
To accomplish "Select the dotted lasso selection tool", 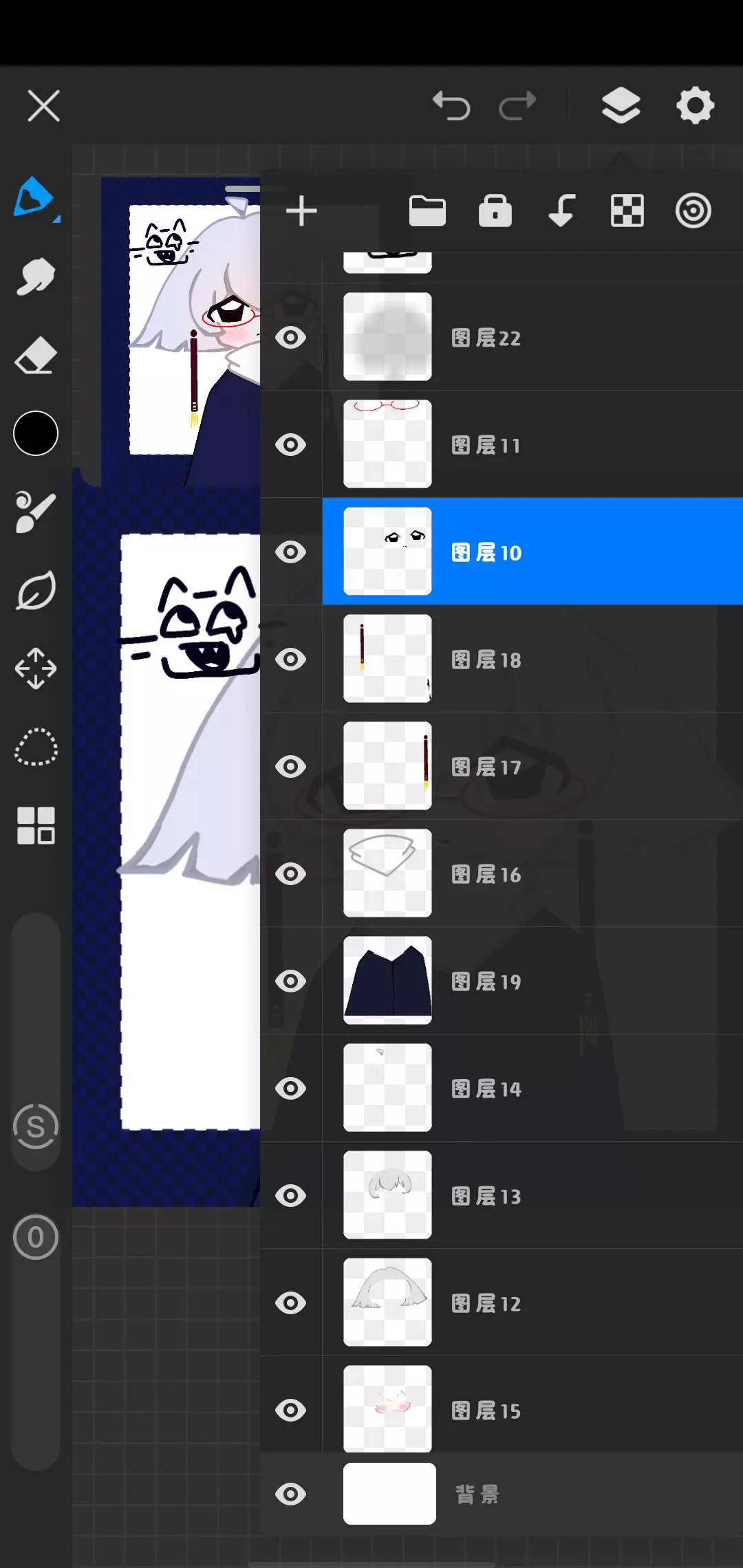I will (36, 747).
